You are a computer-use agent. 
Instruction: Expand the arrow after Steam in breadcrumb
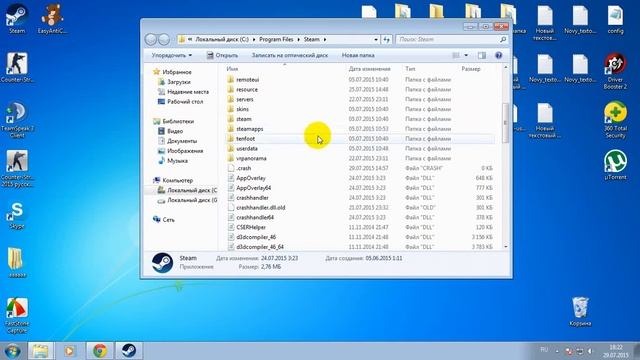tap(325, 40)
